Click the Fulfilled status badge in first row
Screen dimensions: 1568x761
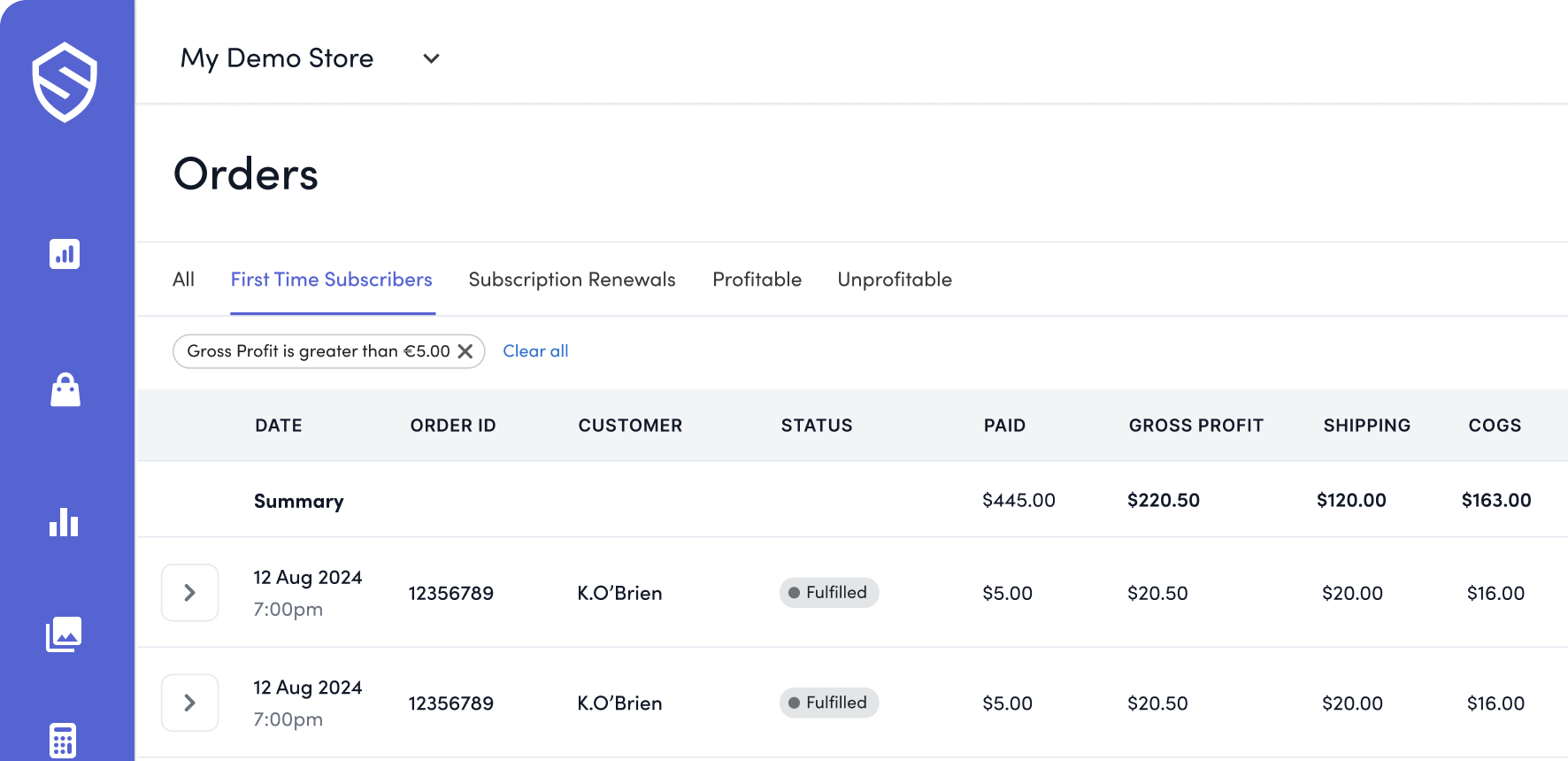[829, 593]
